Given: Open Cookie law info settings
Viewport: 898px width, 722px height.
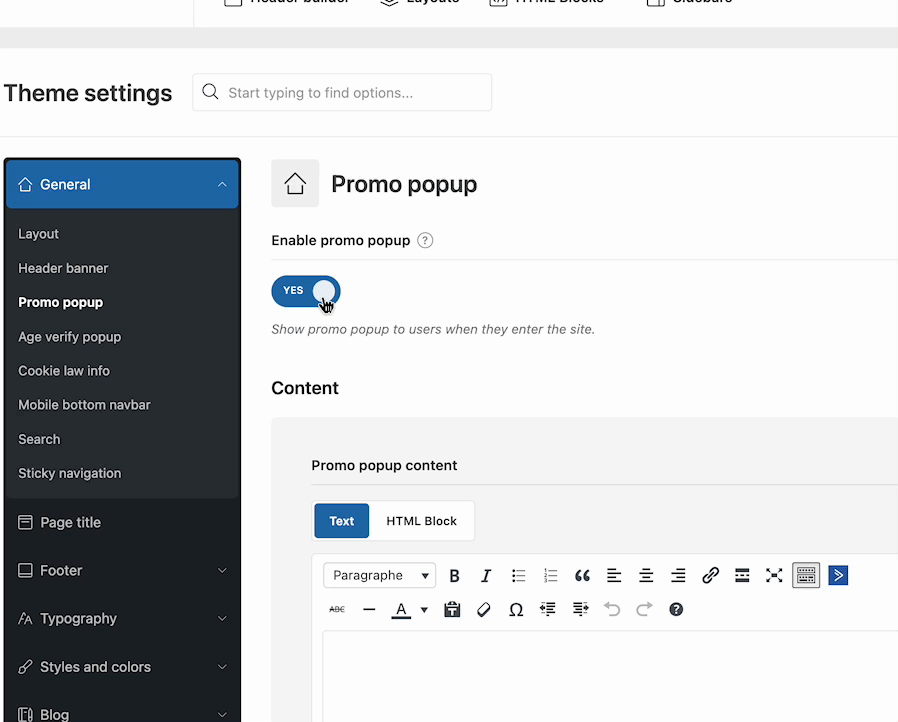Looking at the screenshot, I should pos(64,371).
